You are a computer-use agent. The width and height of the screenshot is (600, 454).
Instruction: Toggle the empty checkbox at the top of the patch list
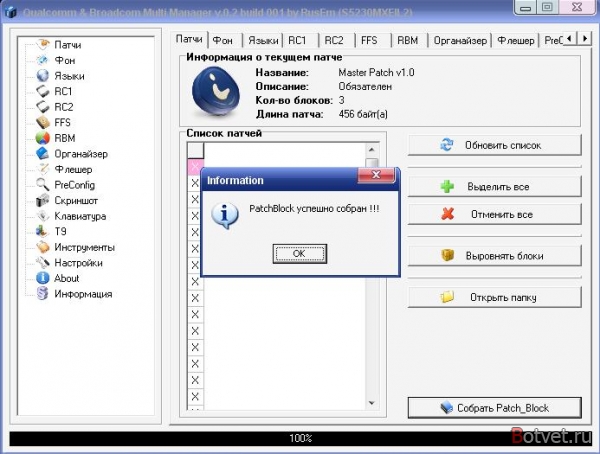195,150
